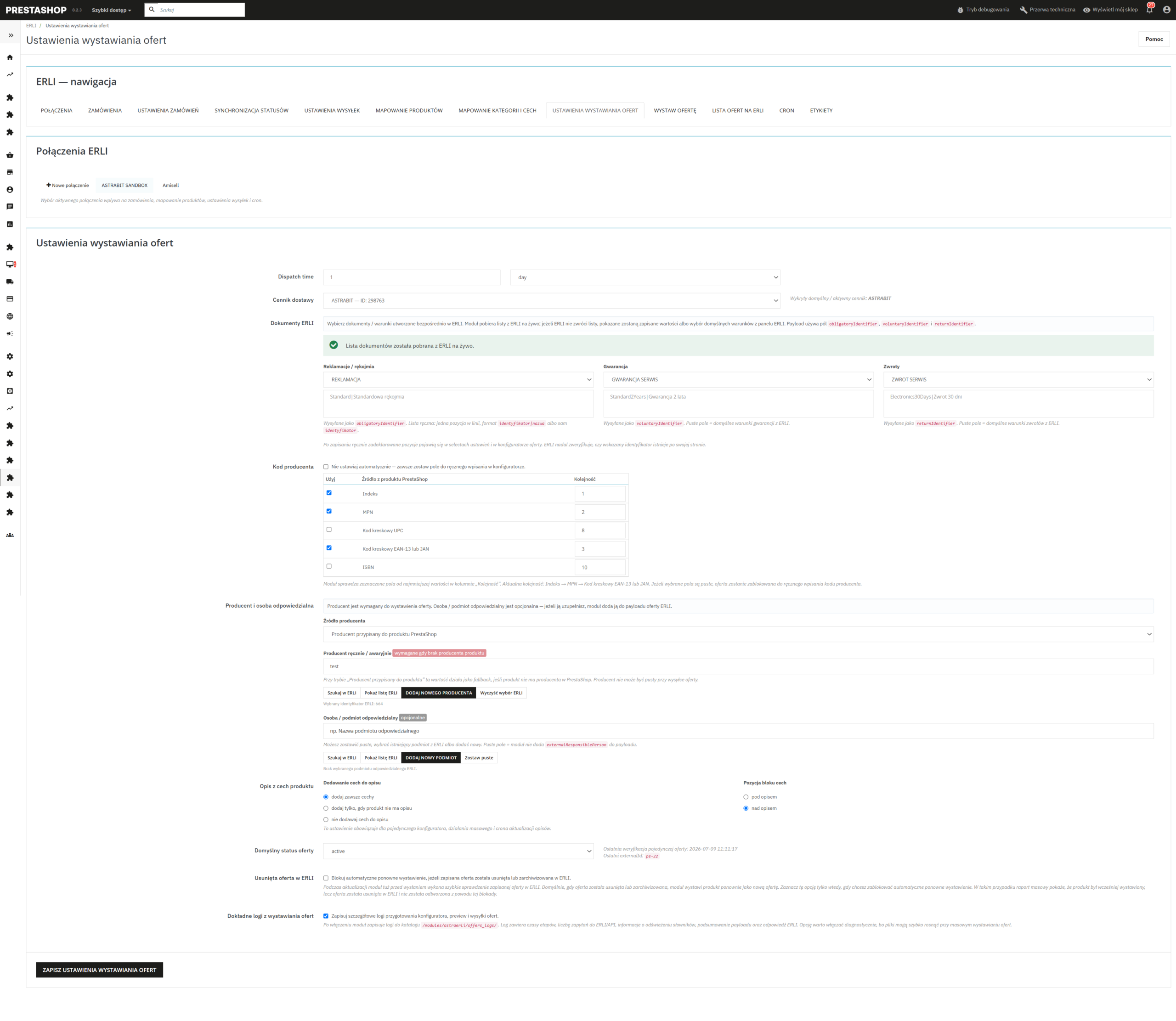Image resolution: width=1176 pixels, height=1021 pixels.
Task: Open the Reklamacje / rękojmia dropdown
Action: 458,379
